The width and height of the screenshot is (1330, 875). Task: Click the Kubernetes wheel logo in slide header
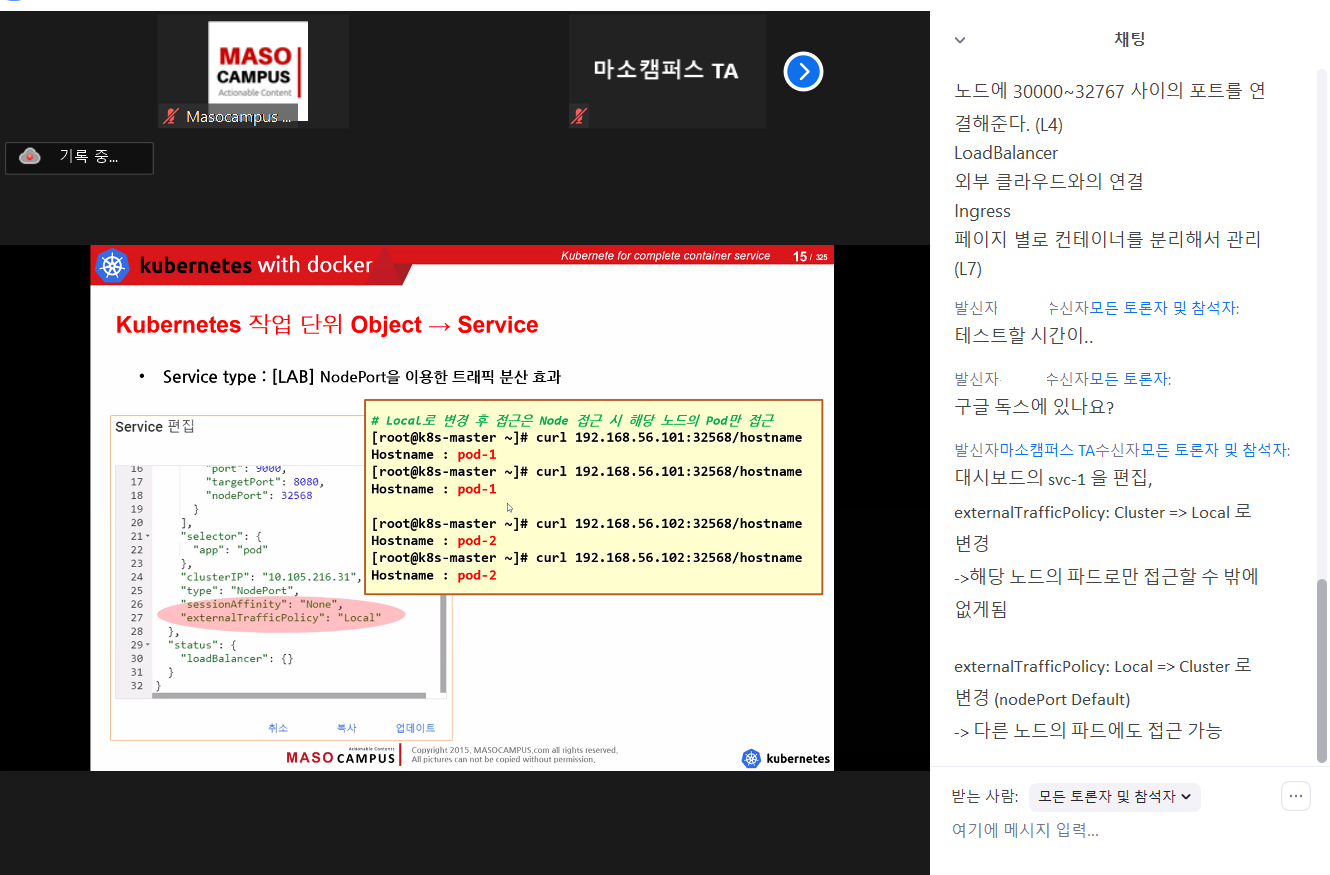(x=112, y=266)
